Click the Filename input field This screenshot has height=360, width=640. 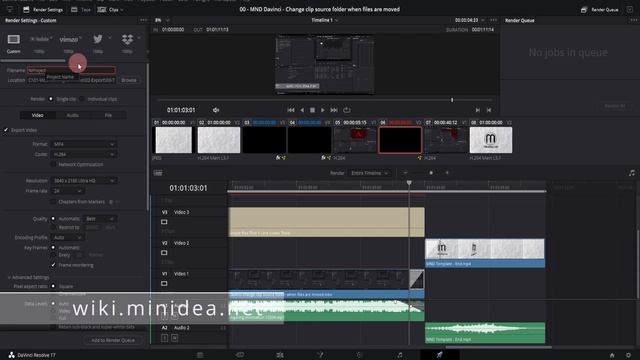click(x=71, y=70)
